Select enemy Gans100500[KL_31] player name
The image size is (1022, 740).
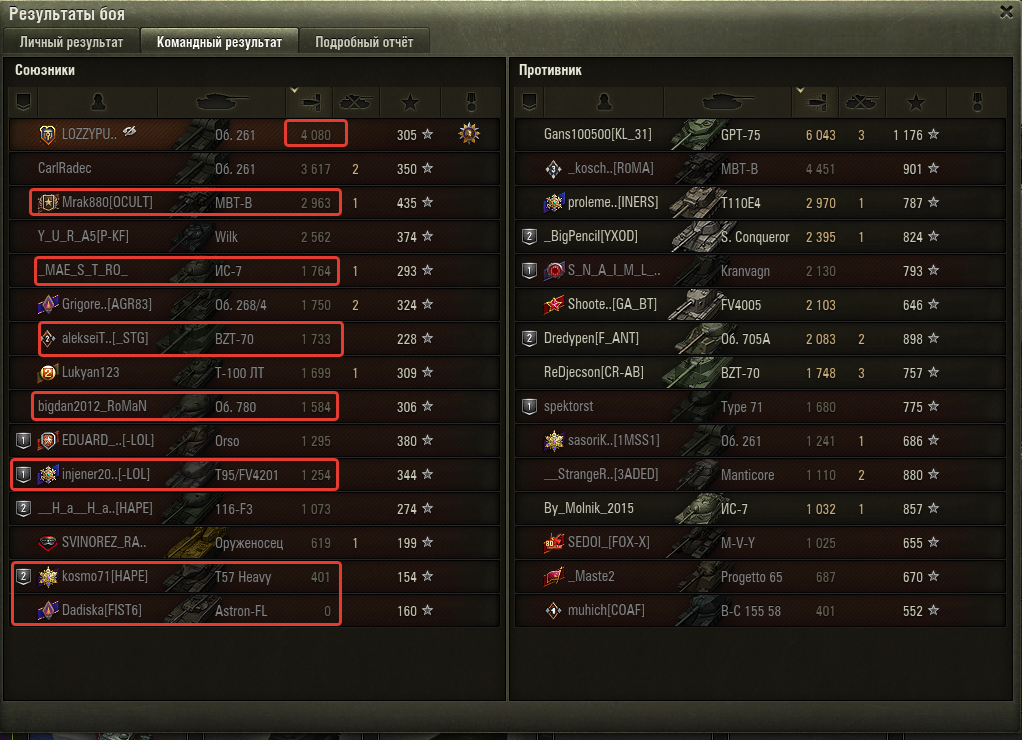[x=598, y=134]
